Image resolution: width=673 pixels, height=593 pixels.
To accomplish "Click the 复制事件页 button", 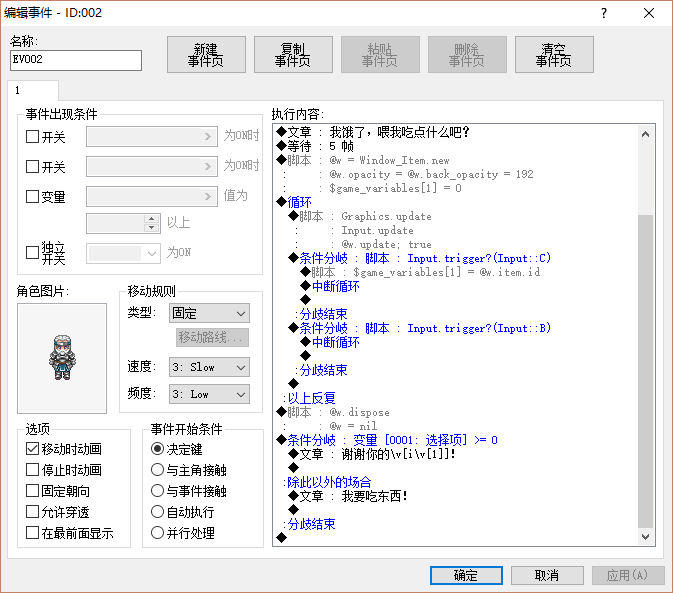I will [293, 54].
